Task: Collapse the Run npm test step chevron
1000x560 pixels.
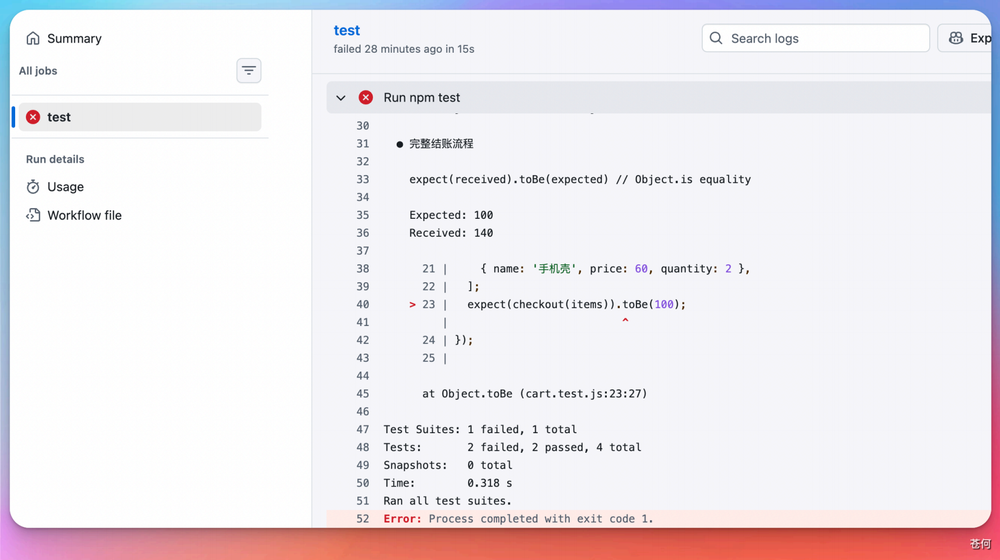Action: click(341, 98)
